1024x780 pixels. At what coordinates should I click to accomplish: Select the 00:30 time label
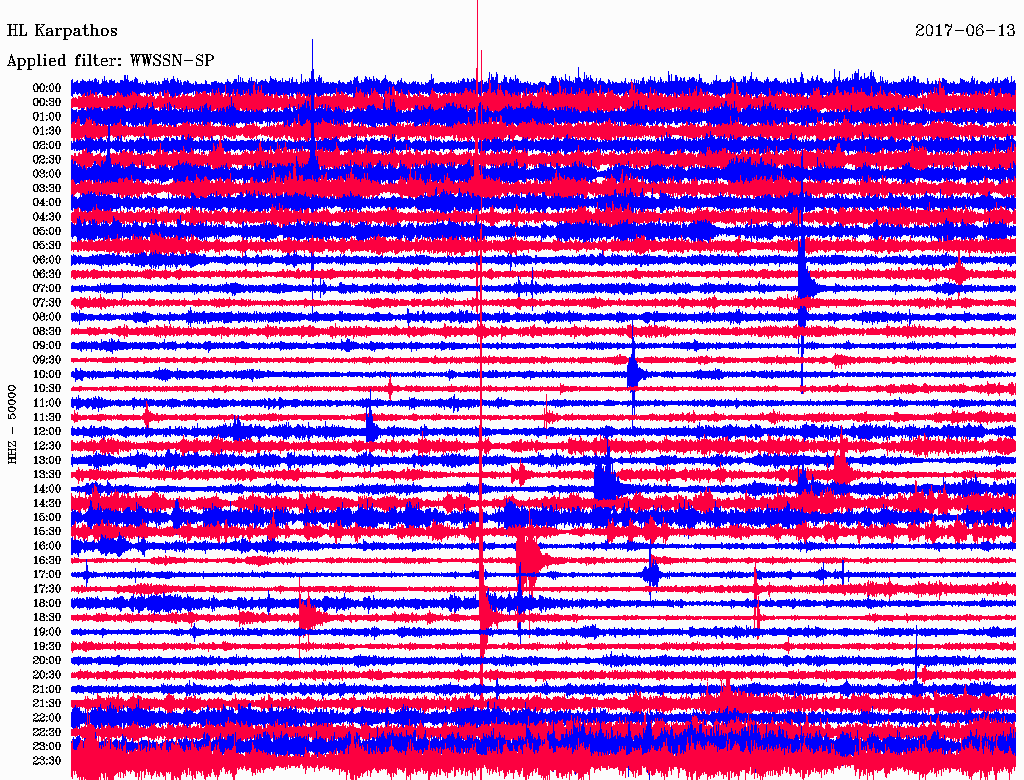(47, 103)
